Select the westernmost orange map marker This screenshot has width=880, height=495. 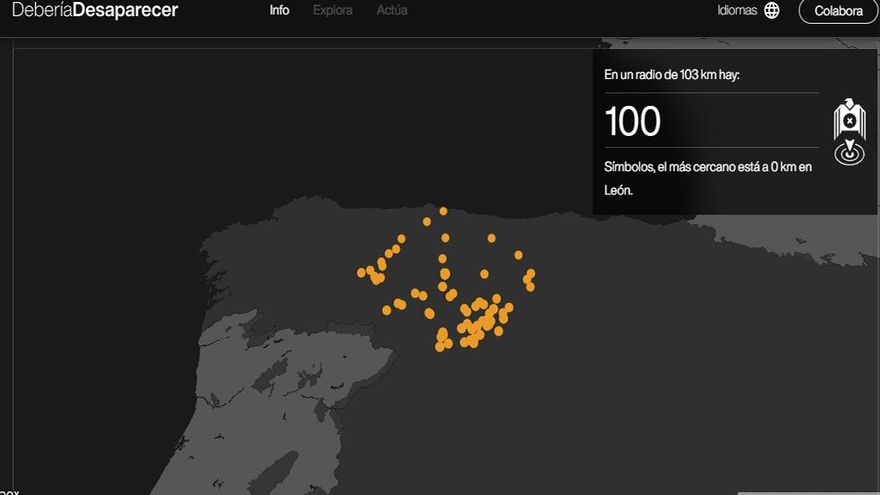[x=361, y=272]
